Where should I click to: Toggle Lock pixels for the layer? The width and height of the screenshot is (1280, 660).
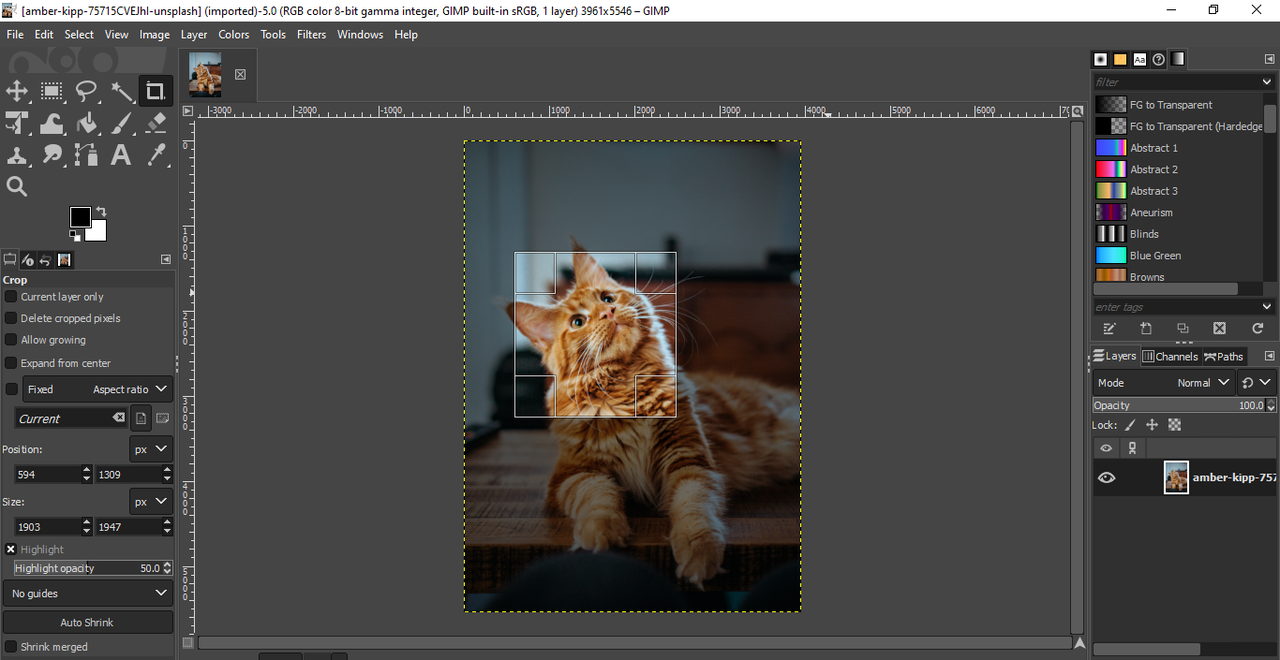(1131, 425)
